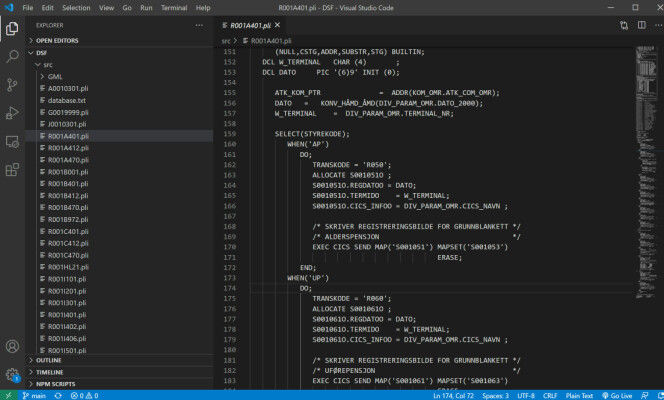
Task: Open R001C401.pli in the explorer
Action: coord(119,231)
